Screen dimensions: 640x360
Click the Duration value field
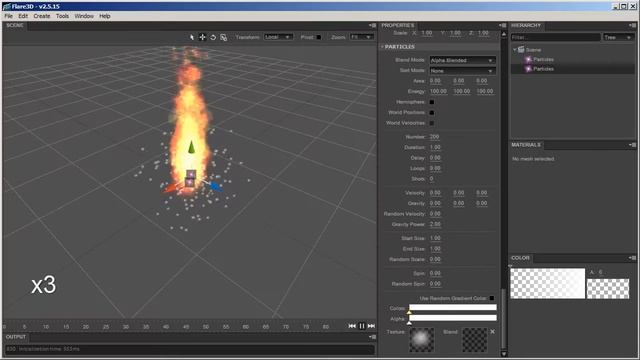(435, 147)
